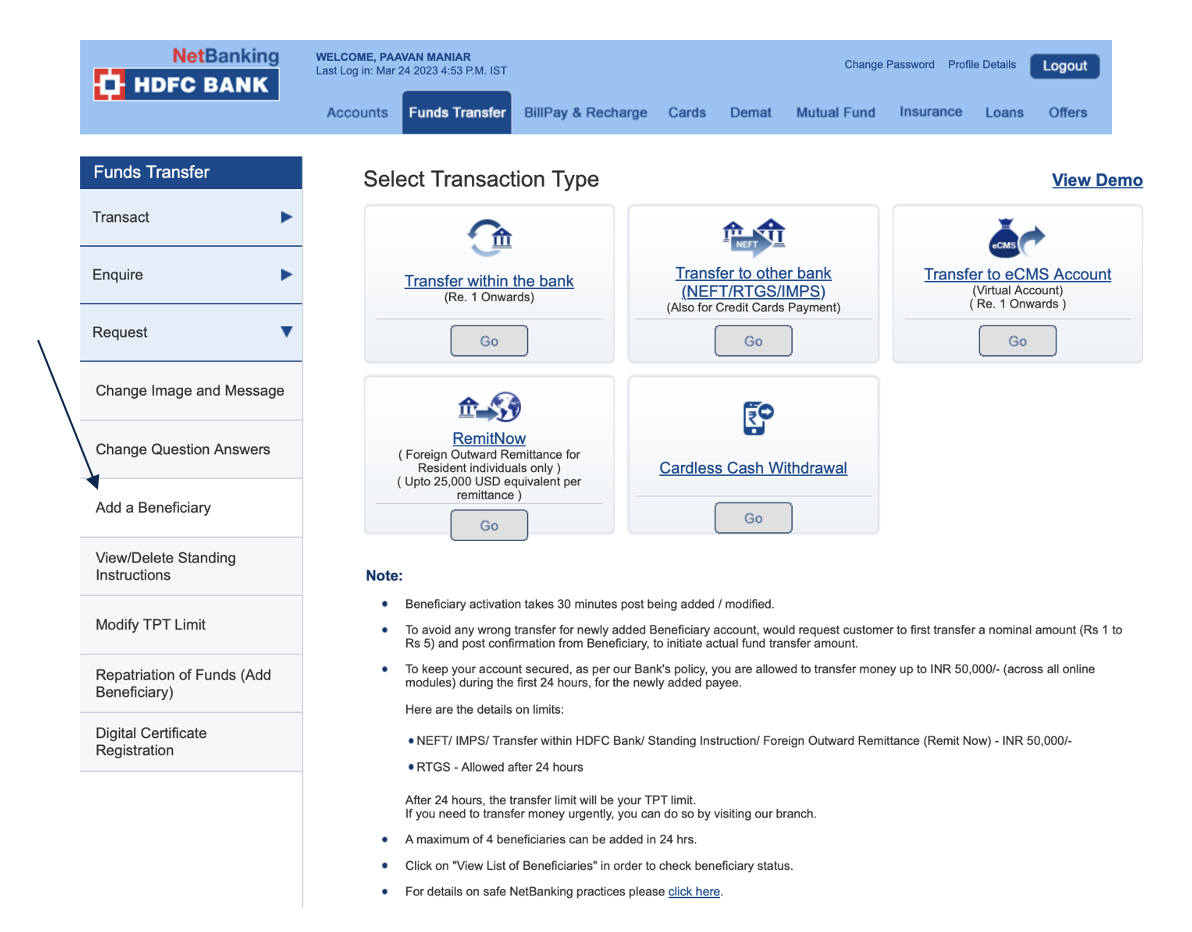Click the Transfer within the bank icon

[489, 238]
